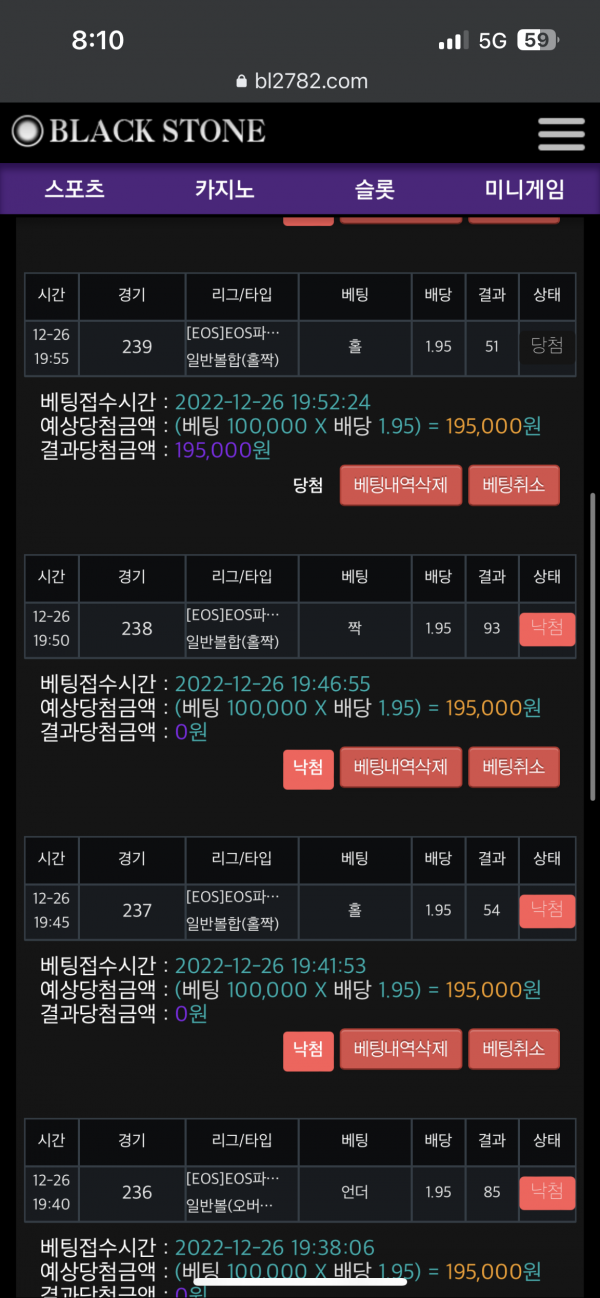Tap 낙첨 status badge in game 238 row
This screenshot has width=600, height=1298.
(547, 629)
